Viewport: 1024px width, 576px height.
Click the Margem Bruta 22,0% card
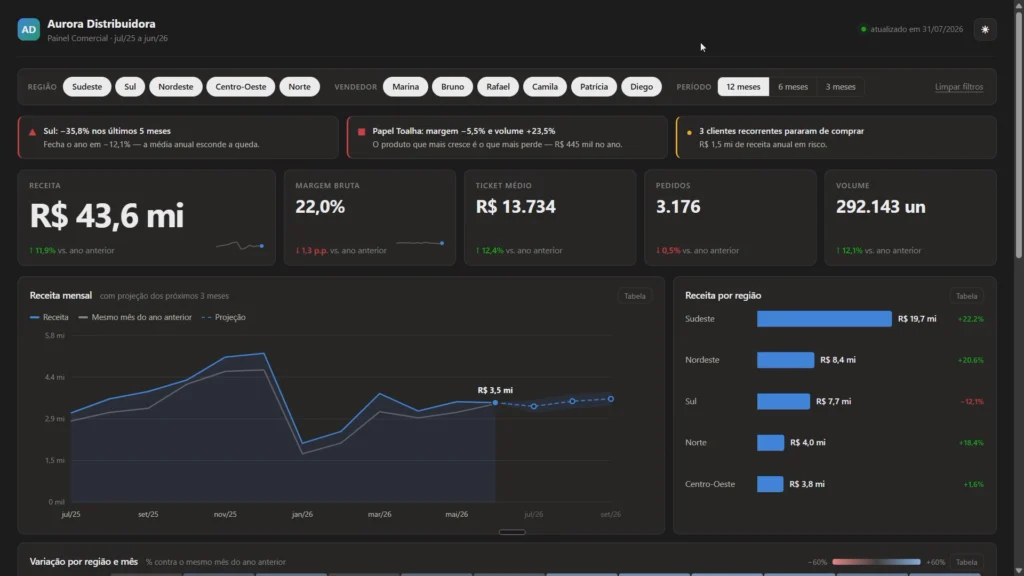point(370,217)
